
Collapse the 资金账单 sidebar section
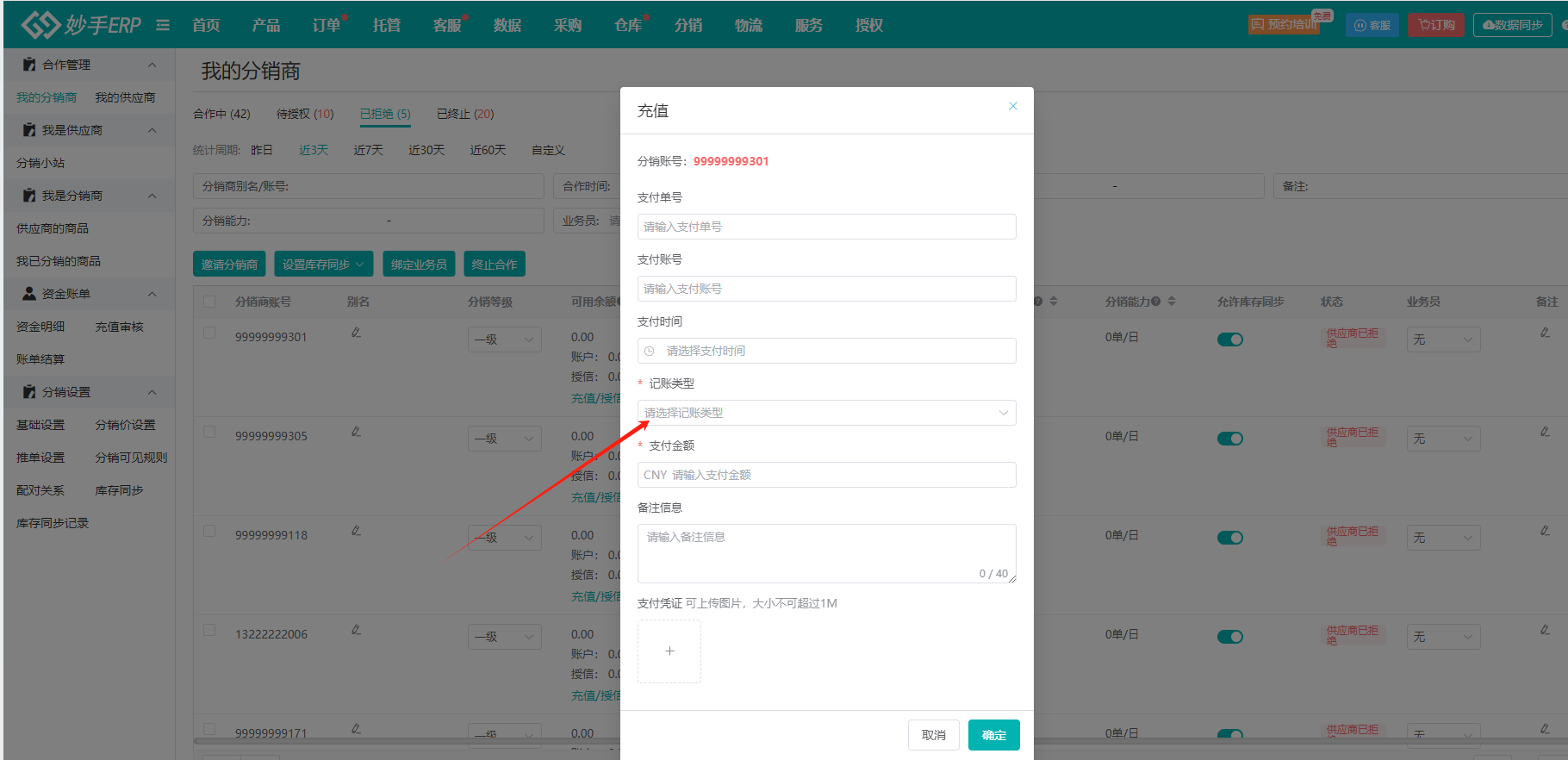(x=152, y=294)
